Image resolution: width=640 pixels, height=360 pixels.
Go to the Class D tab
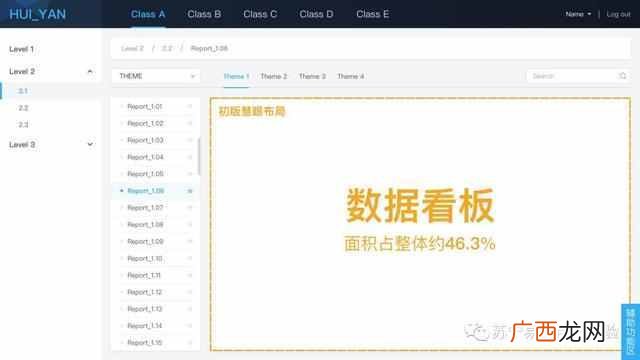[316, 14]
